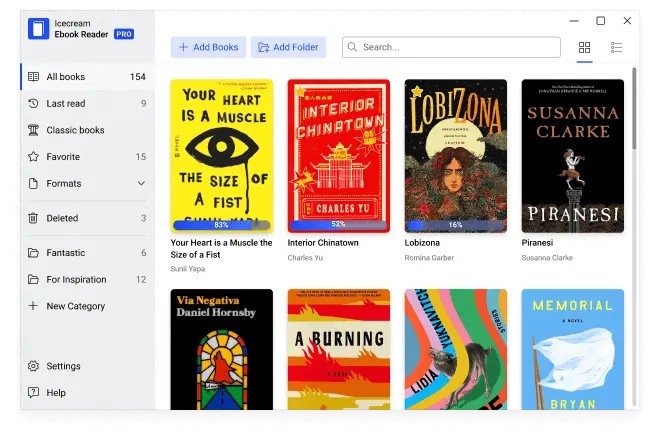Image resolution: width=660 pixels, height=440 pixels.
Task: Click the All books open-book icon
Action: pos(33,77)
